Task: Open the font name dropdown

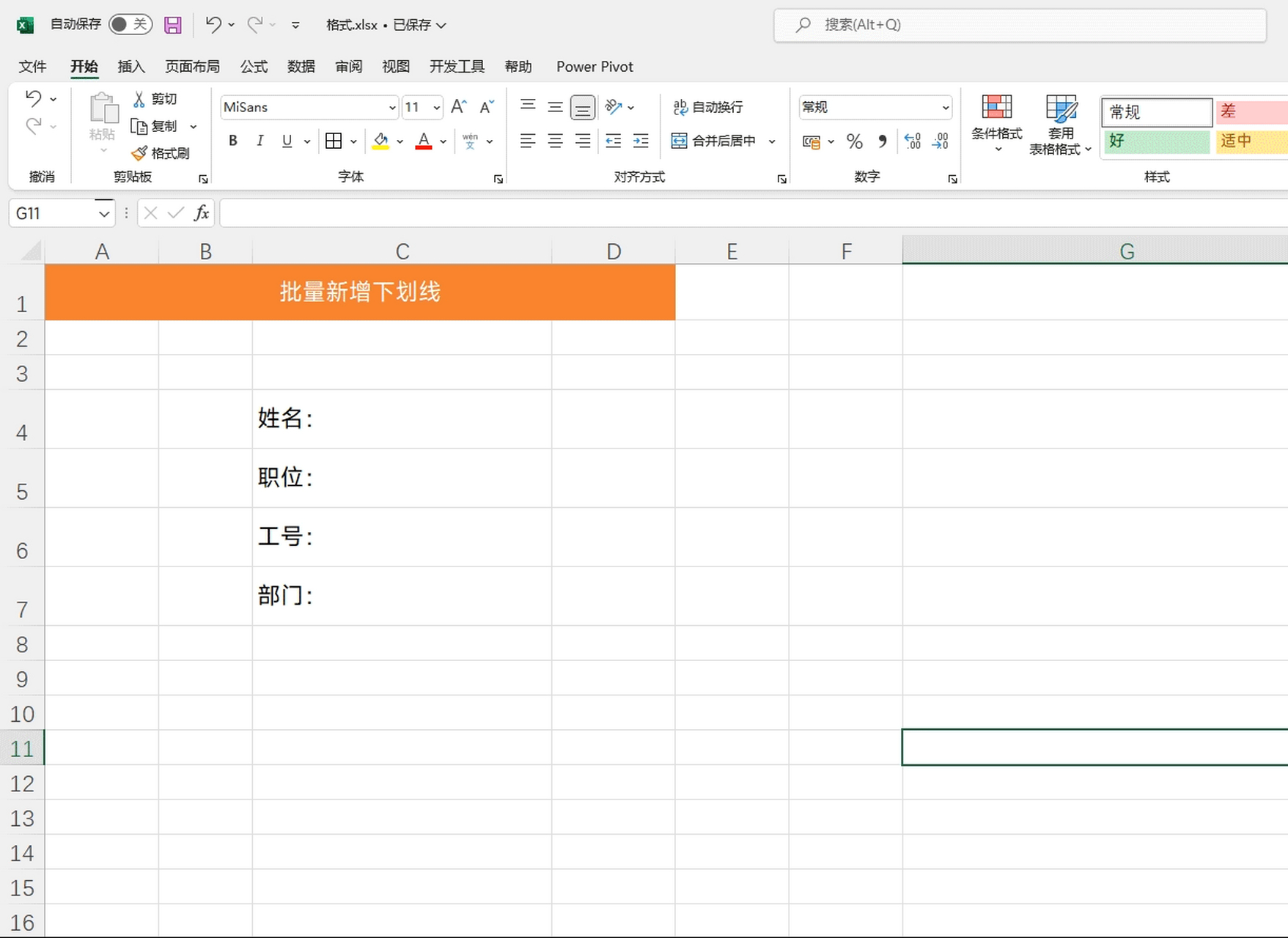Action: (392, 107)
